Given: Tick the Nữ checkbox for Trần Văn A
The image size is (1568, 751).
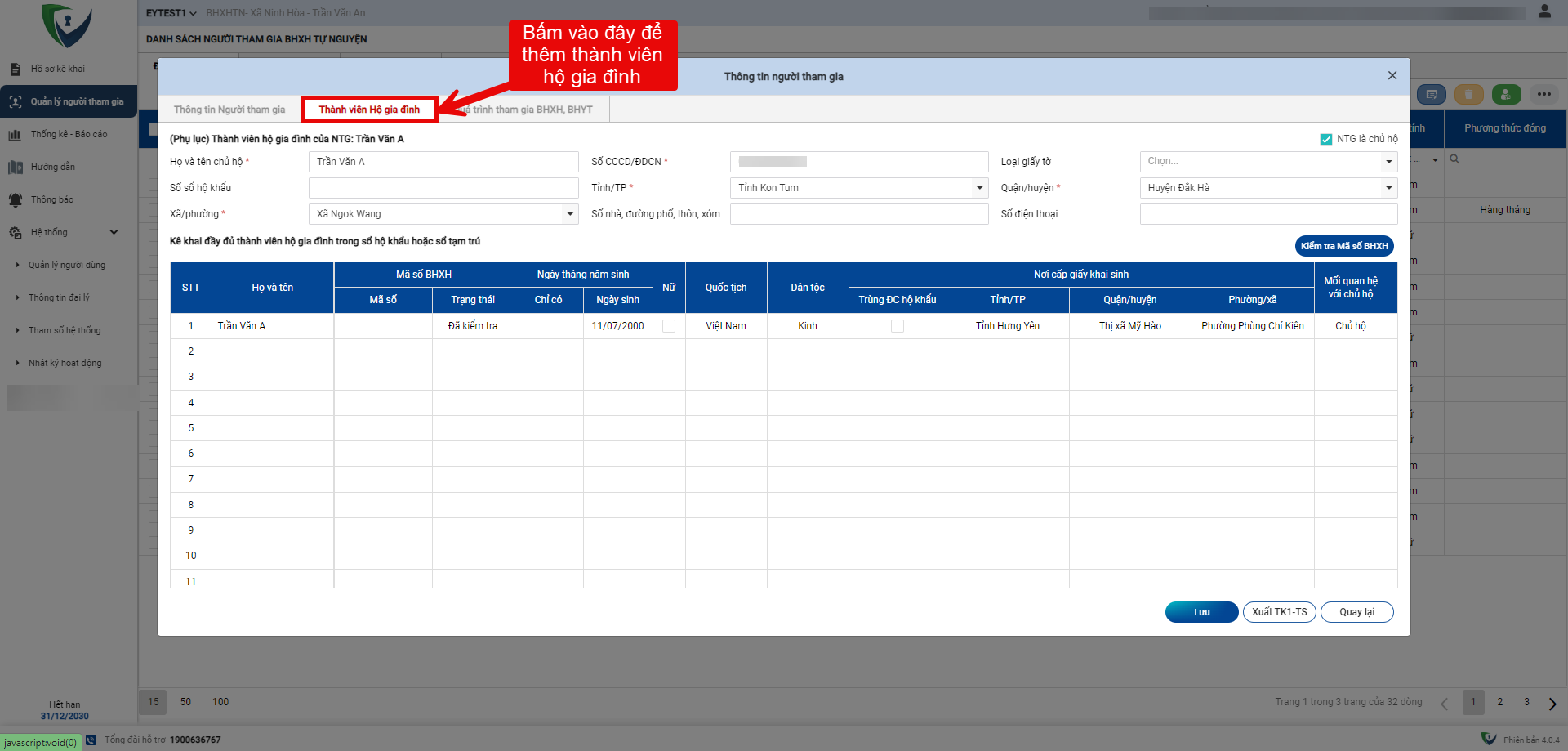Looking at the screenshot, I should 669,326.
